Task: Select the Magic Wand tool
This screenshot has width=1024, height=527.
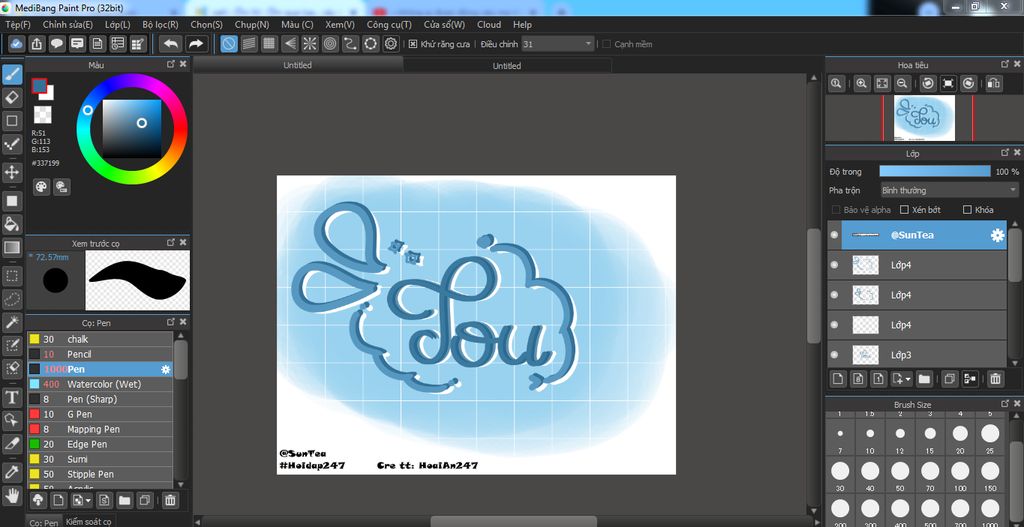Action: pyautogui.click(x=12, y=321)
